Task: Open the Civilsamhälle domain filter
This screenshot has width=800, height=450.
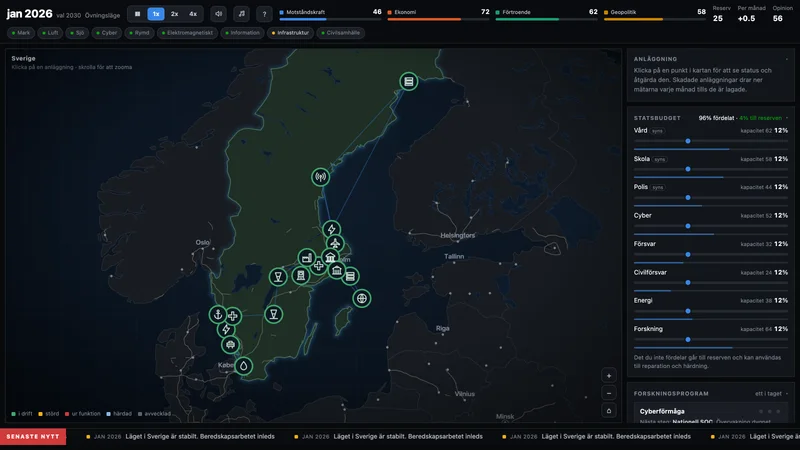Action: coord(340,33)
